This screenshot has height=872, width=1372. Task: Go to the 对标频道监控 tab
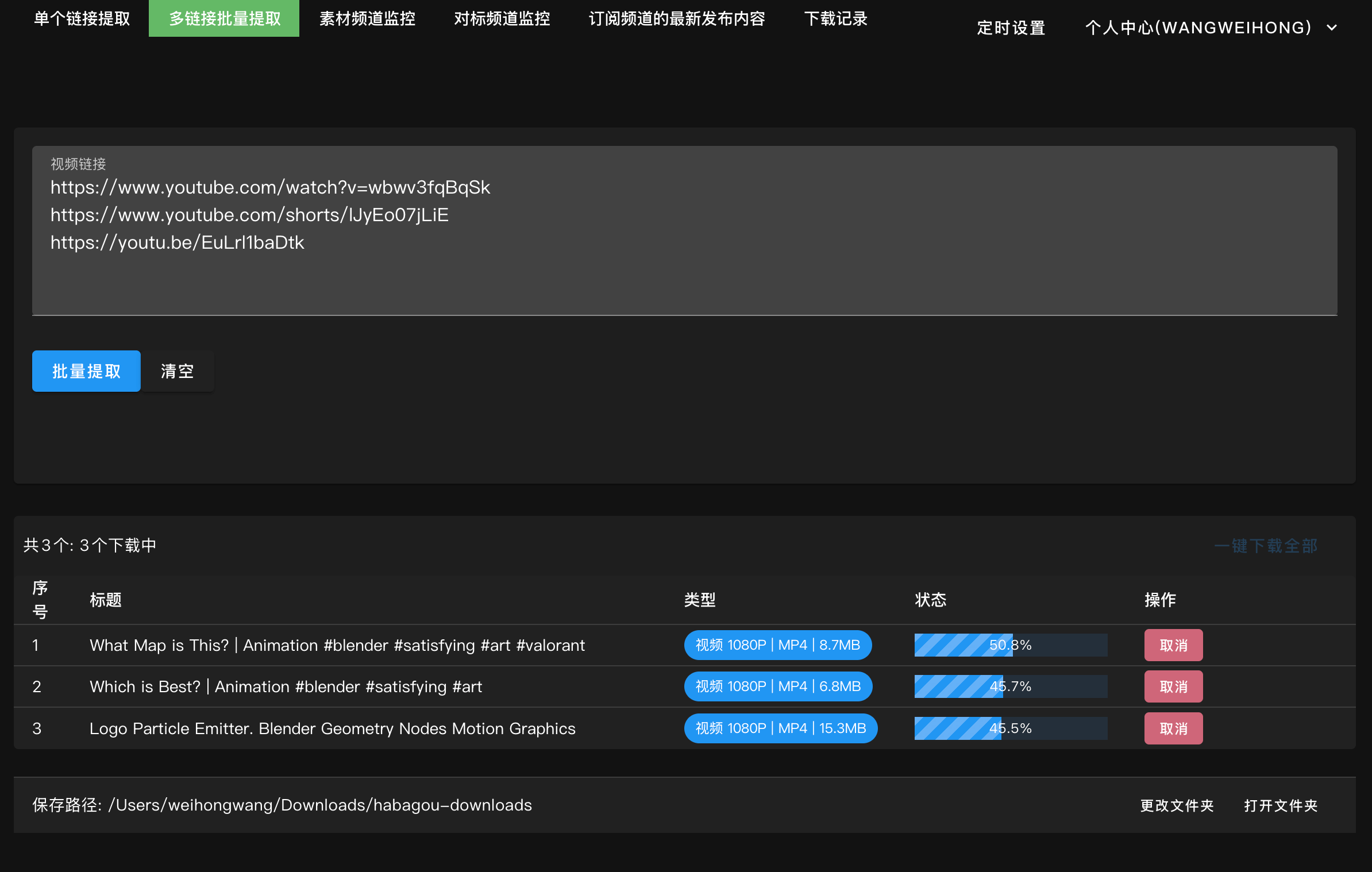(x=502, y=18)
